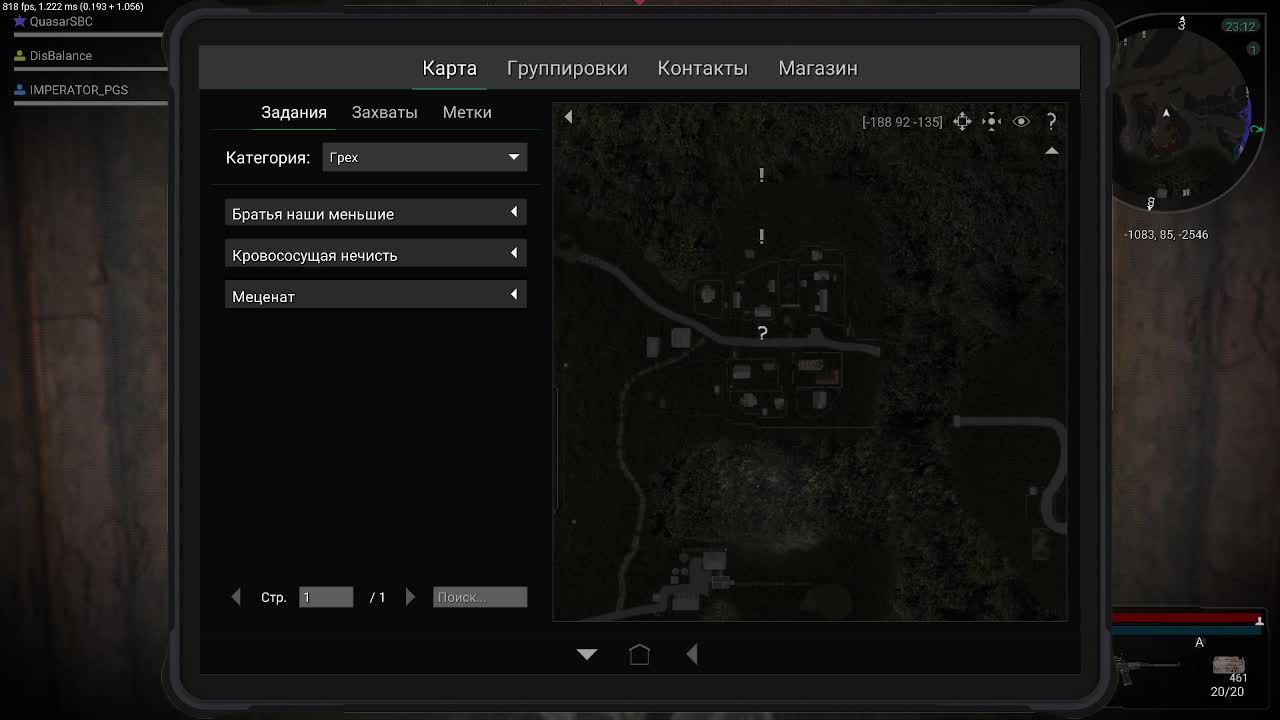
Task: Open the Метки sub-tab
Action: (x=467, y=112)
